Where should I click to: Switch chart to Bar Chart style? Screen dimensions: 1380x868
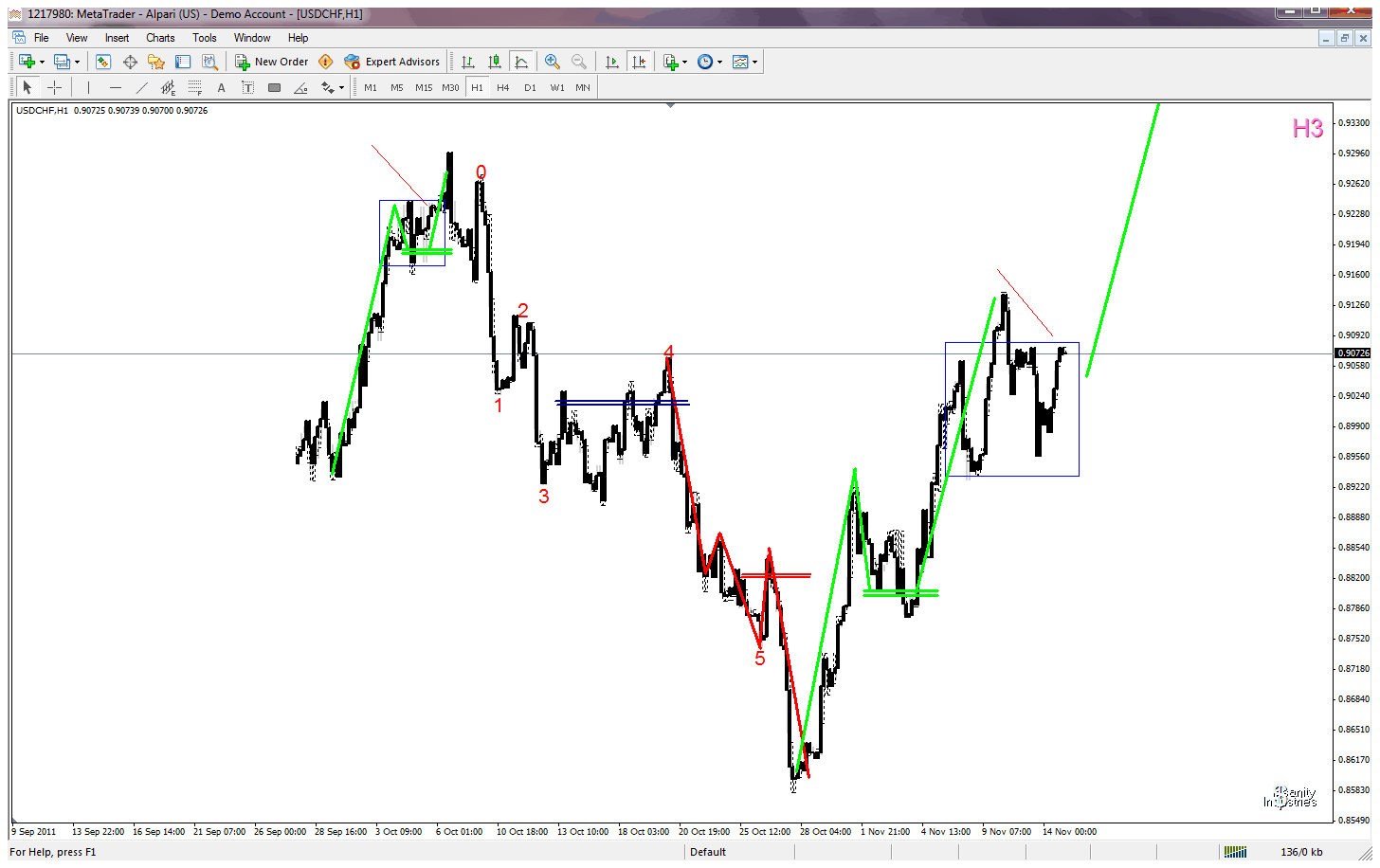coord(468,62)
